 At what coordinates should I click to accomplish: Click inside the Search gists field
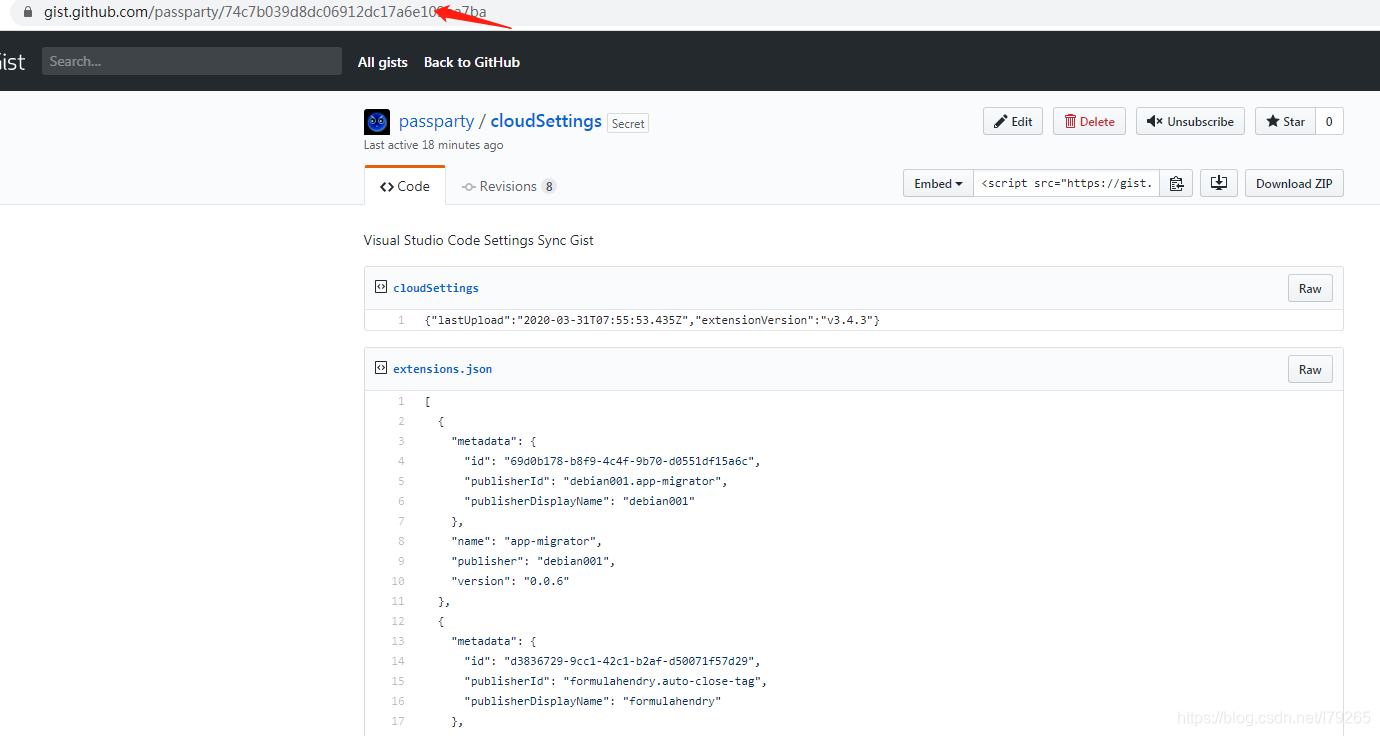192,61
